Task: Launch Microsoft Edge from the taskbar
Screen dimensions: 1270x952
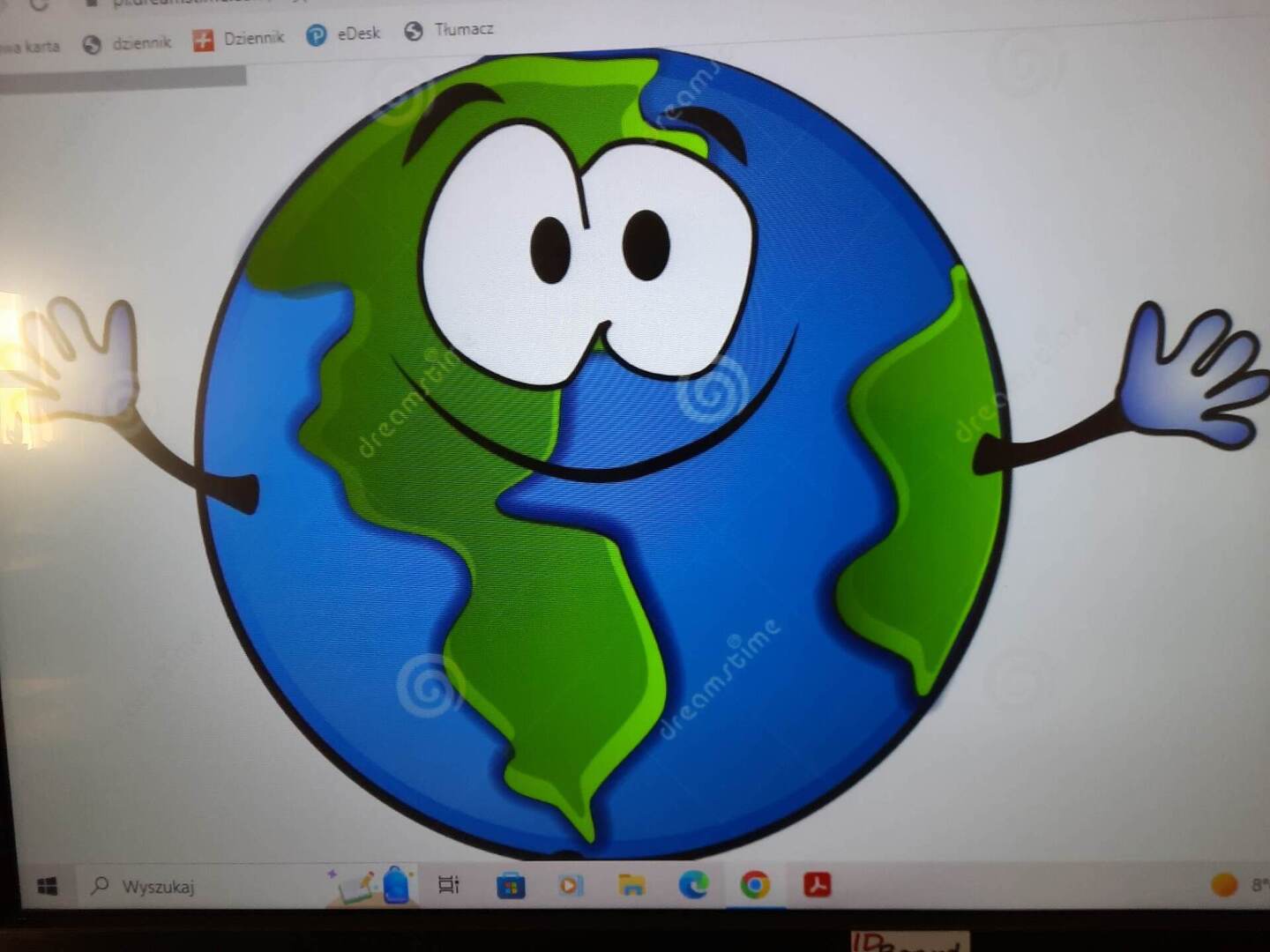Action: coord(693,884)
